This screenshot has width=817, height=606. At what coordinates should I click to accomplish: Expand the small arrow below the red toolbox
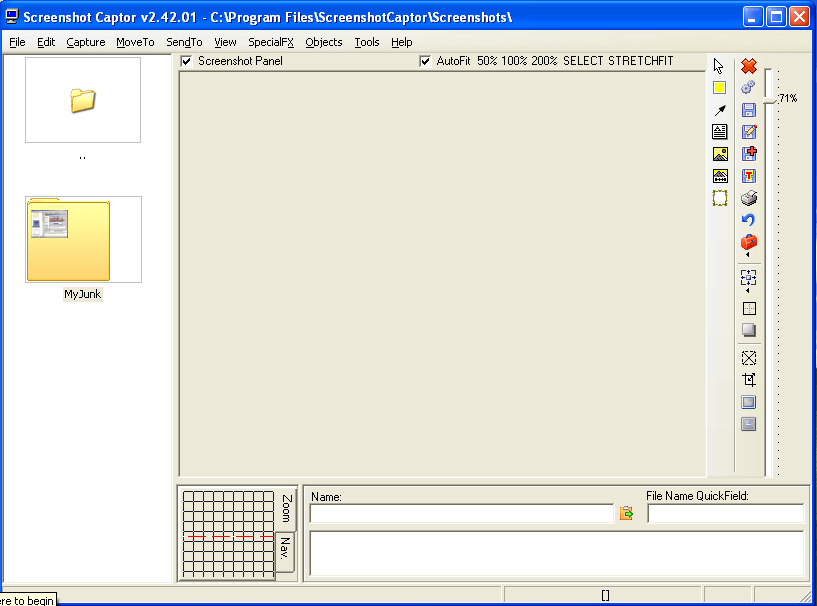(x=748, y=255)
